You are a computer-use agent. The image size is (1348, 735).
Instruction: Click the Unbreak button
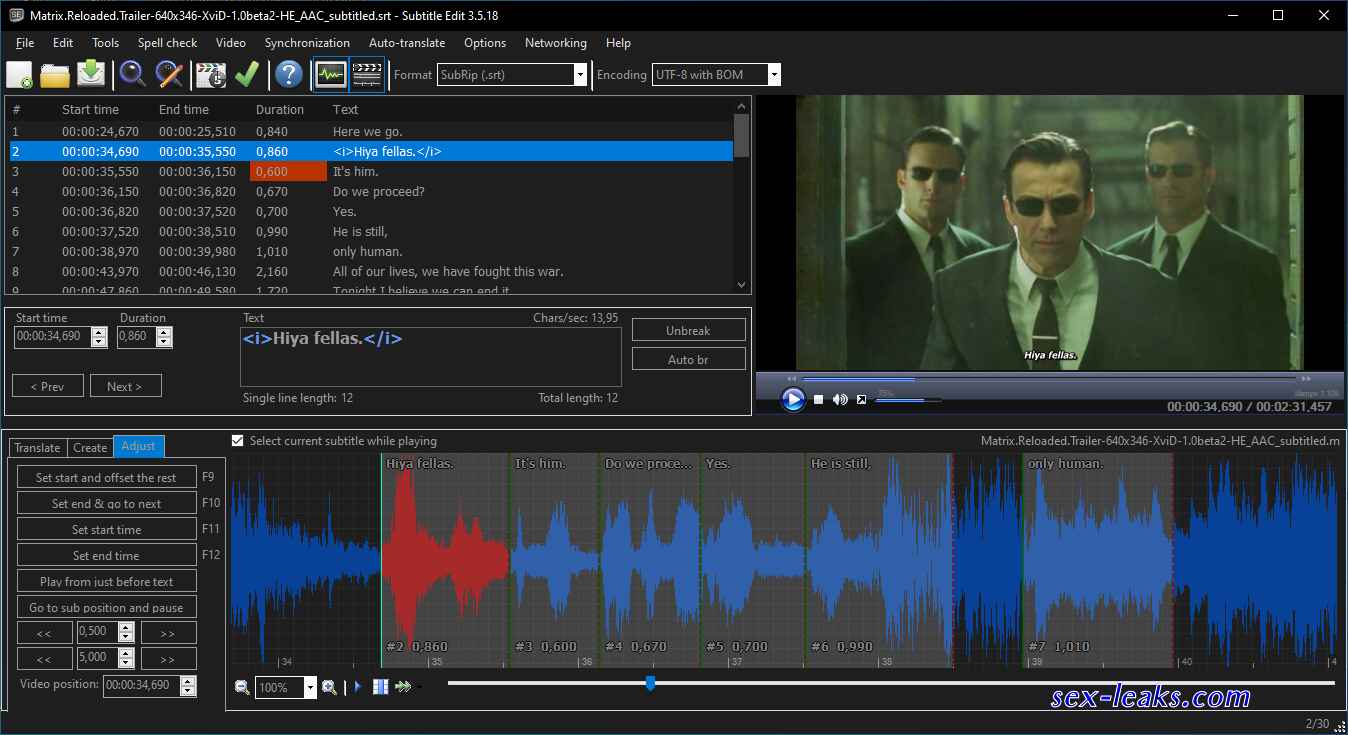[x=688, y=330]
